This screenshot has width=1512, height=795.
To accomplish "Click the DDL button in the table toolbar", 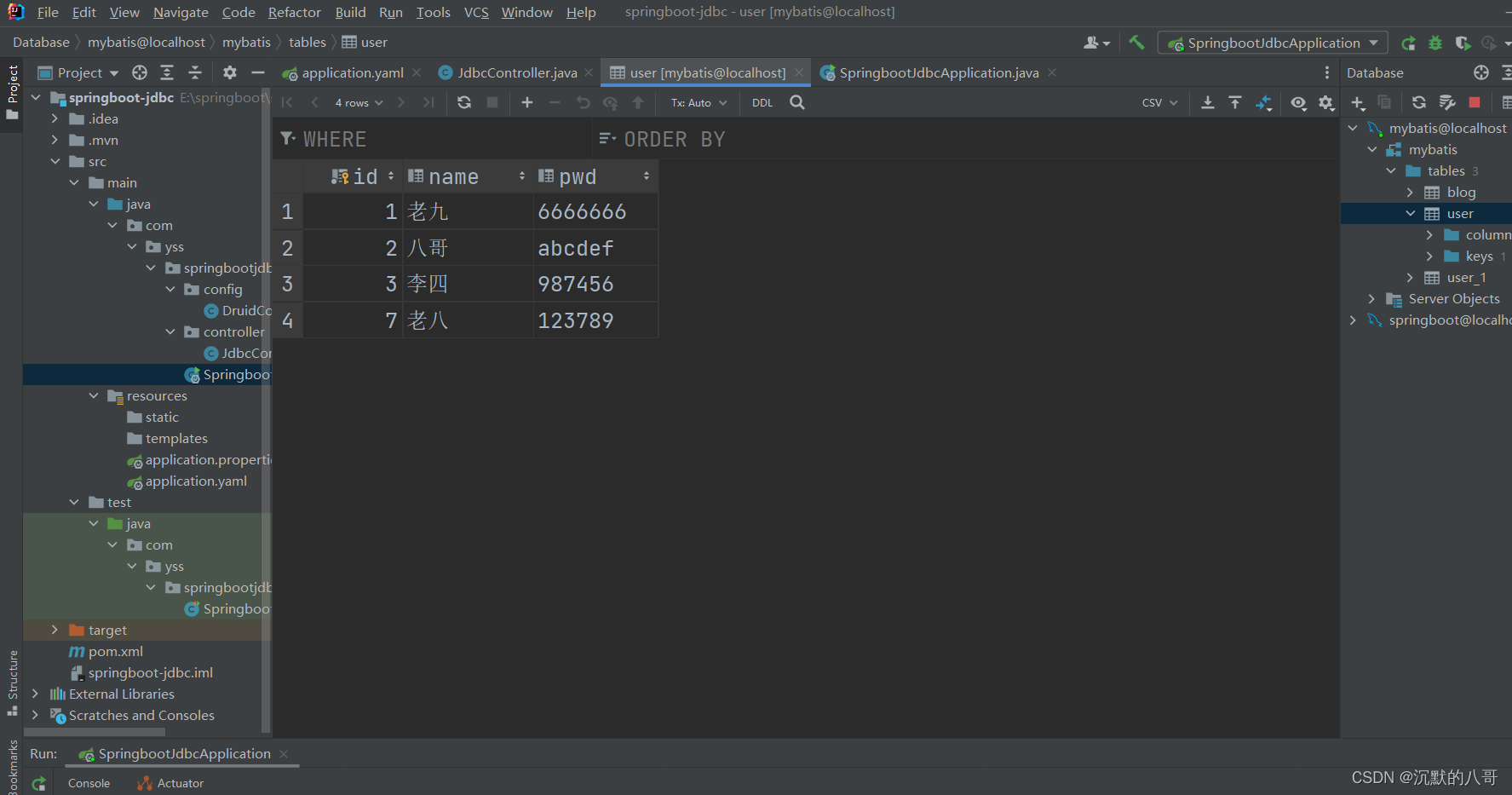I will [762, 102].
